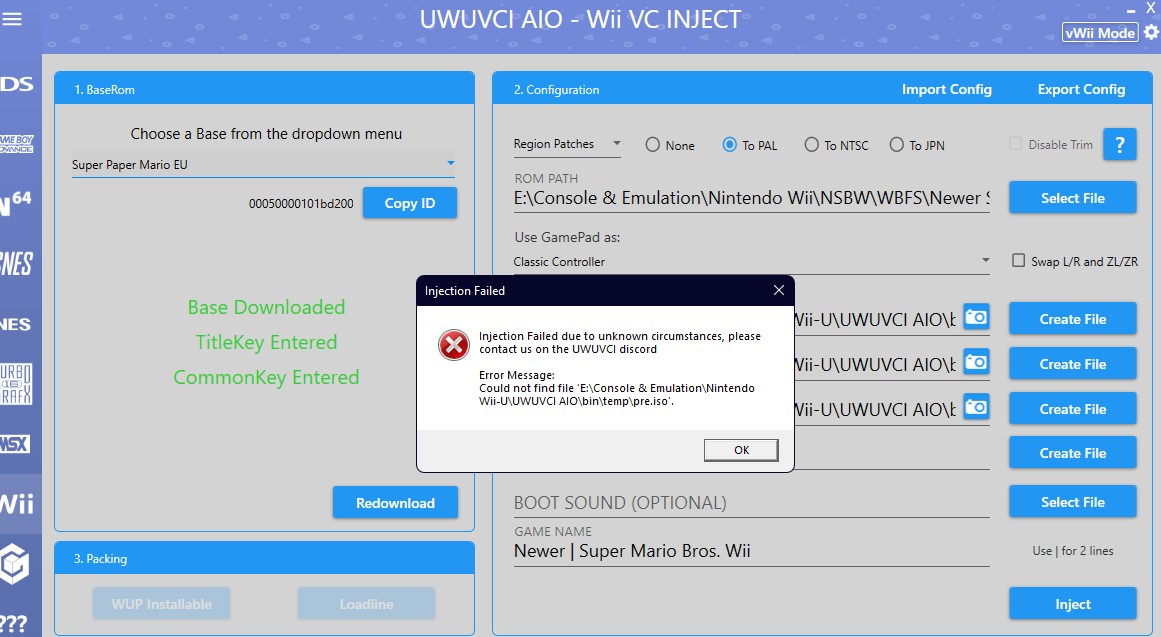1161x637 pixels.
Task: Close the Injection Failed dialog
Action: [x=778, y=290]
